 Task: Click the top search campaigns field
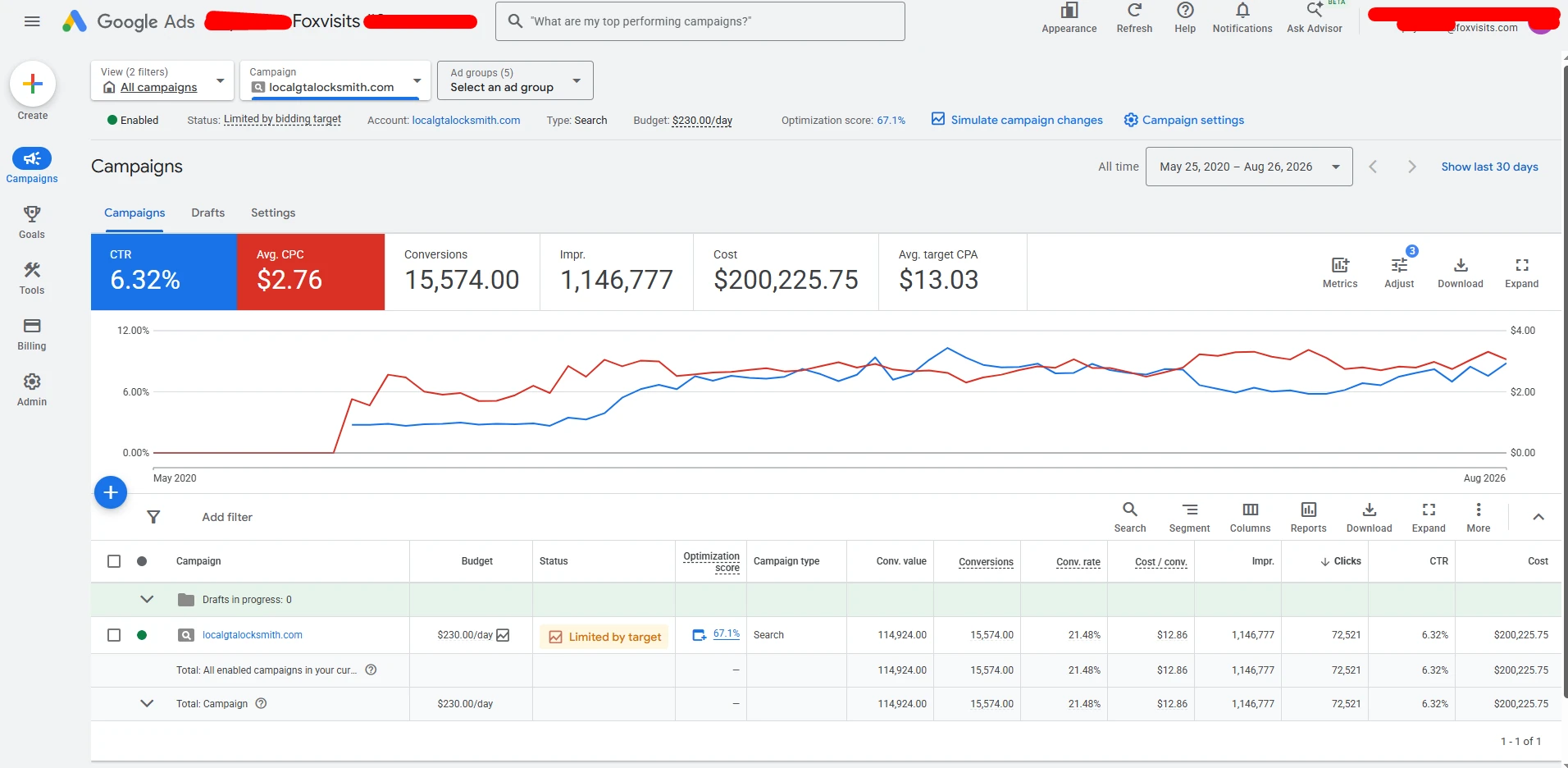(700, 21)
